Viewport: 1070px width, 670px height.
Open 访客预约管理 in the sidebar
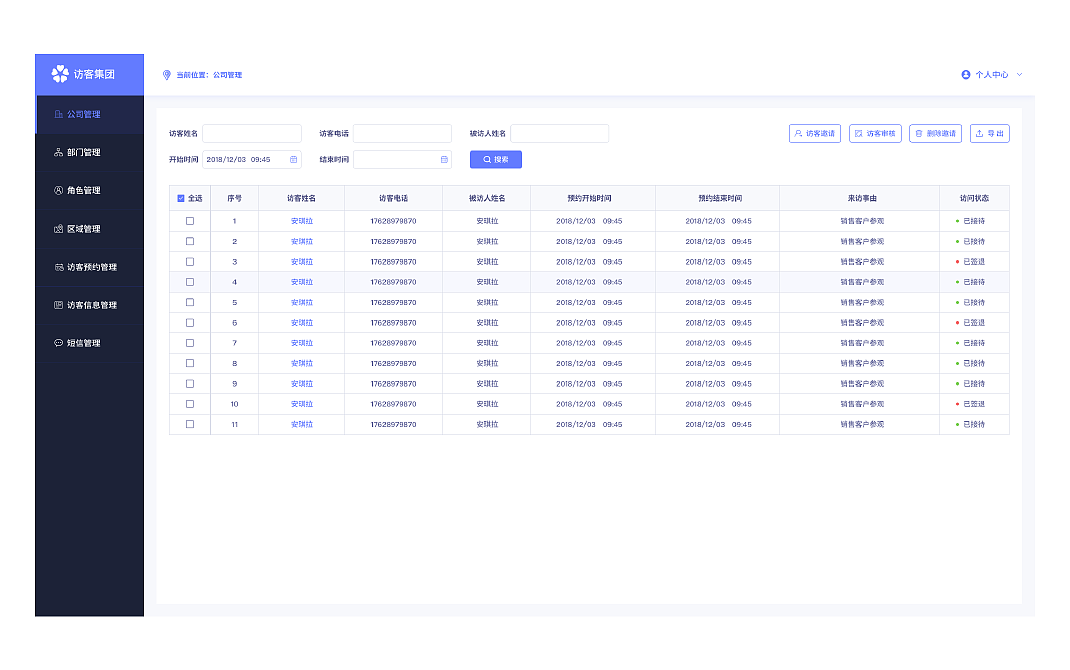click(x=89, y=267)
